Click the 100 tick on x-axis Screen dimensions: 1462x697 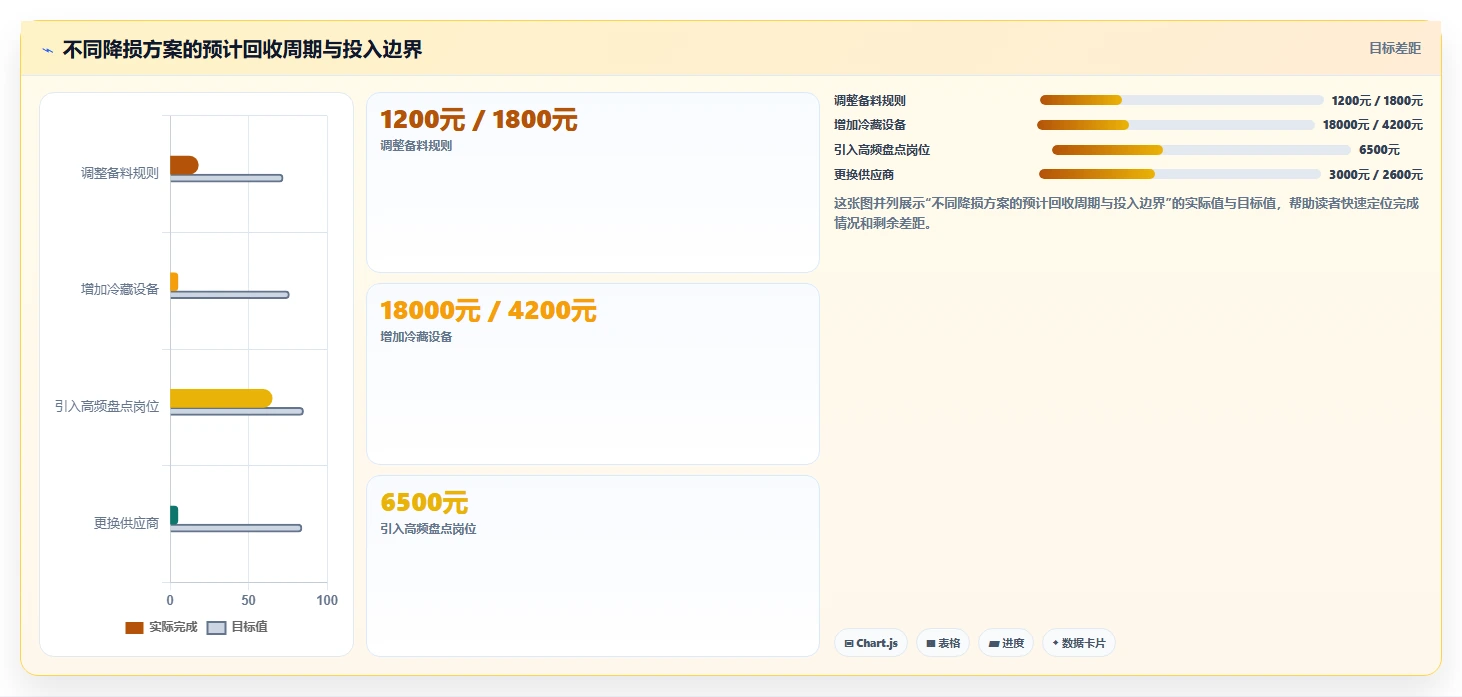pos(326,600)
